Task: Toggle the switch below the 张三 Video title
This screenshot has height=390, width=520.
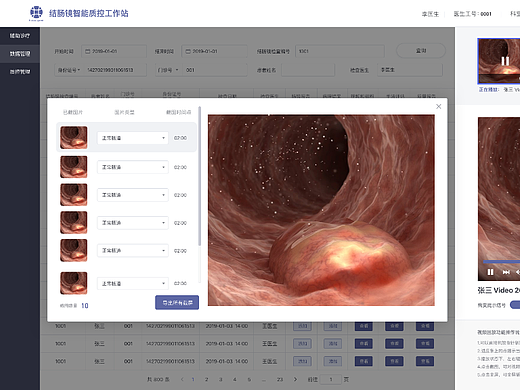Action: click(x=515, y=305)
